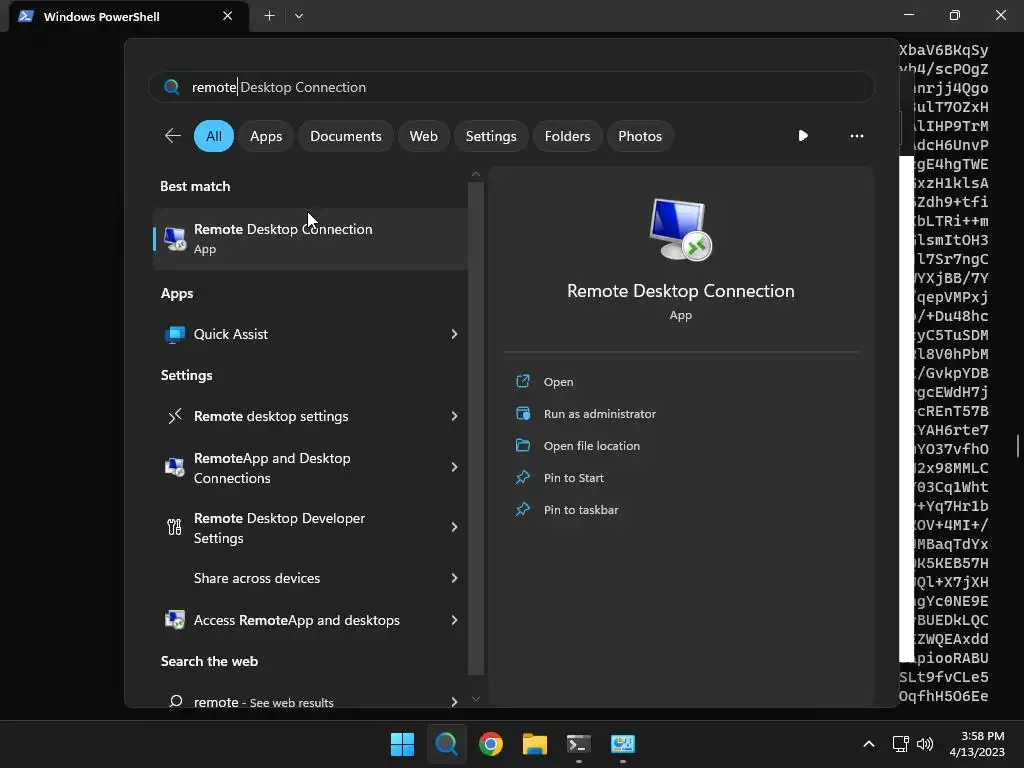Image resolution: width=1024 pixels, height=768 pixels.
Task: Launch Google Chrome from the taskbar
Action: tap(490, 744)
